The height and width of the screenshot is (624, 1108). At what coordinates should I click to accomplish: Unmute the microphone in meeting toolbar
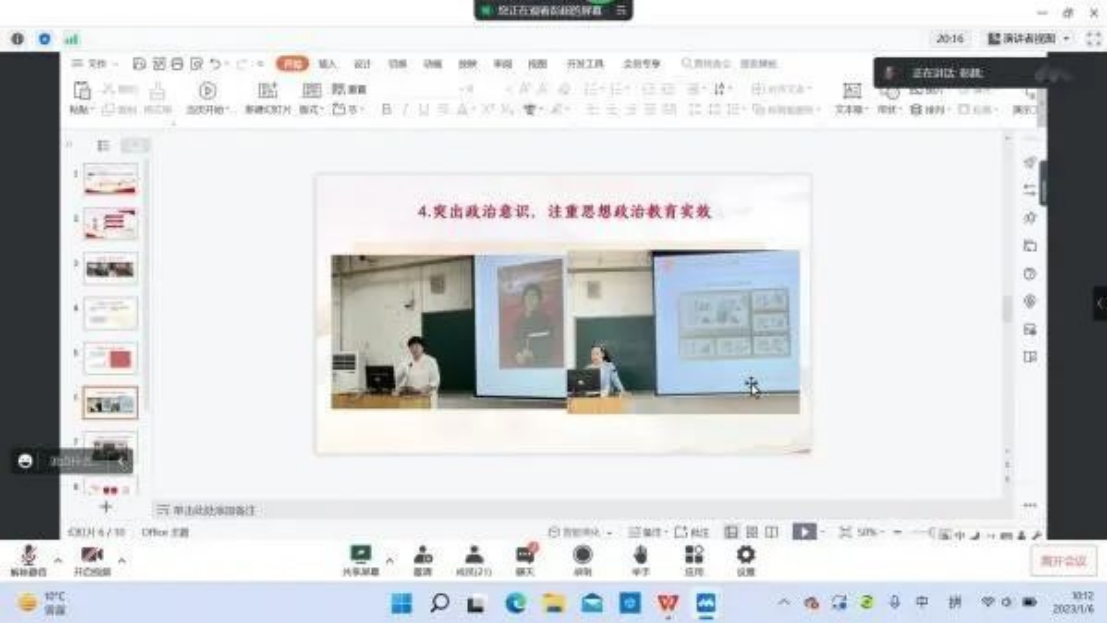[x=28, y=558]
